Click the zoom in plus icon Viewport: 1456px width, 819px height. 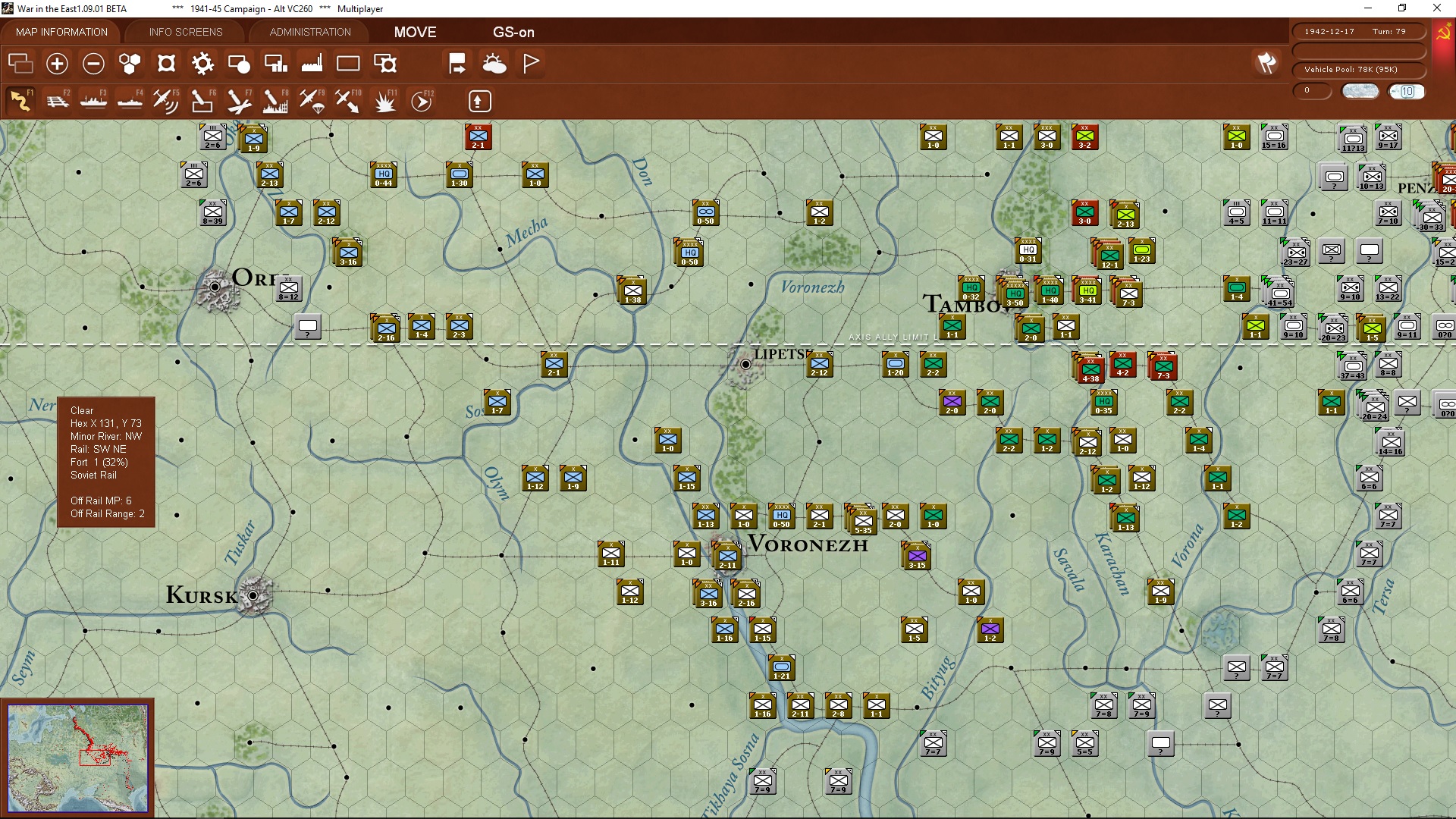57,64
